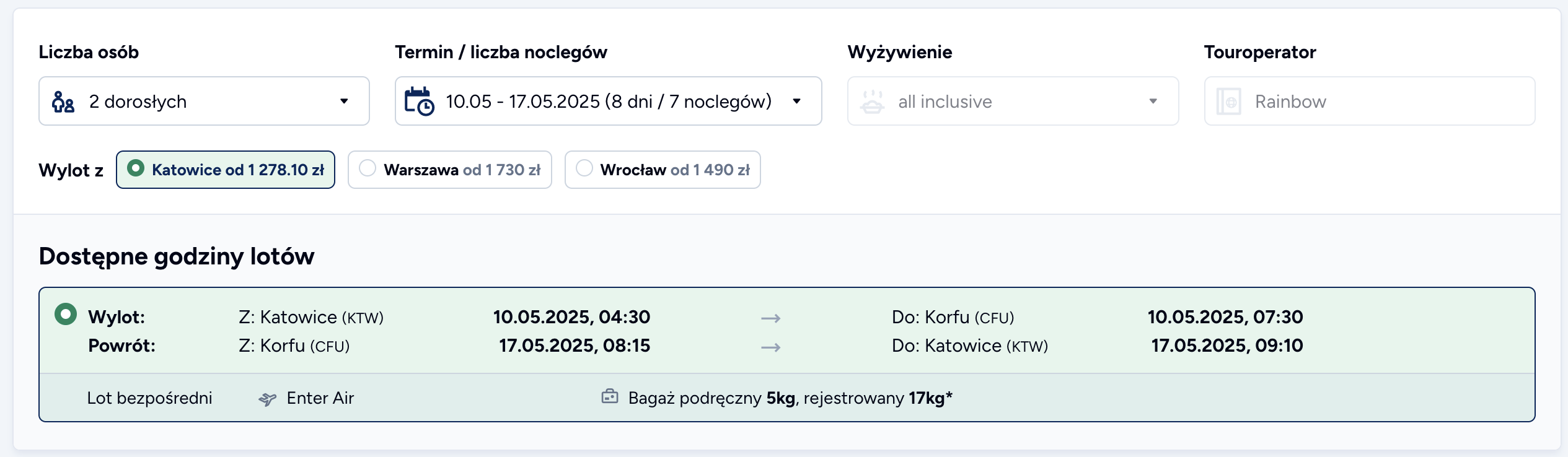Click the Enter Air airplane icon

coord(267,399)
